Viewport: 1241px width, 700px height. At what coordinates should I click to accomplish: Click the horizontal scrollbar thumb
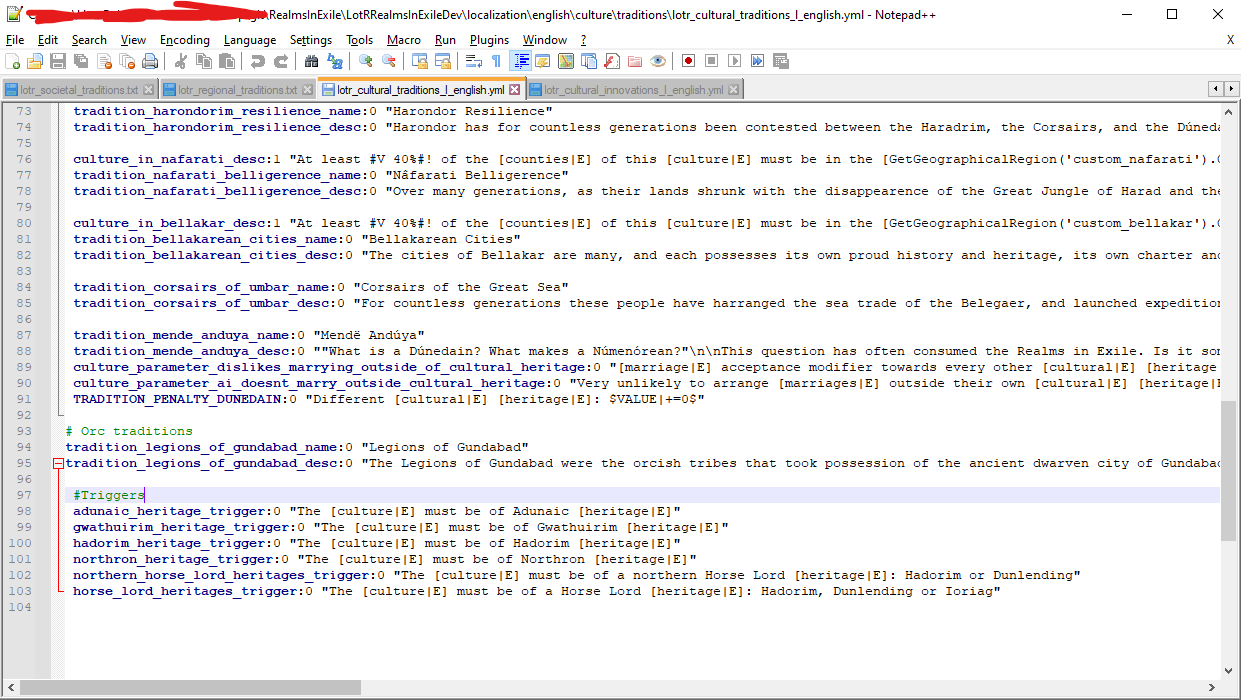point(191,687)
